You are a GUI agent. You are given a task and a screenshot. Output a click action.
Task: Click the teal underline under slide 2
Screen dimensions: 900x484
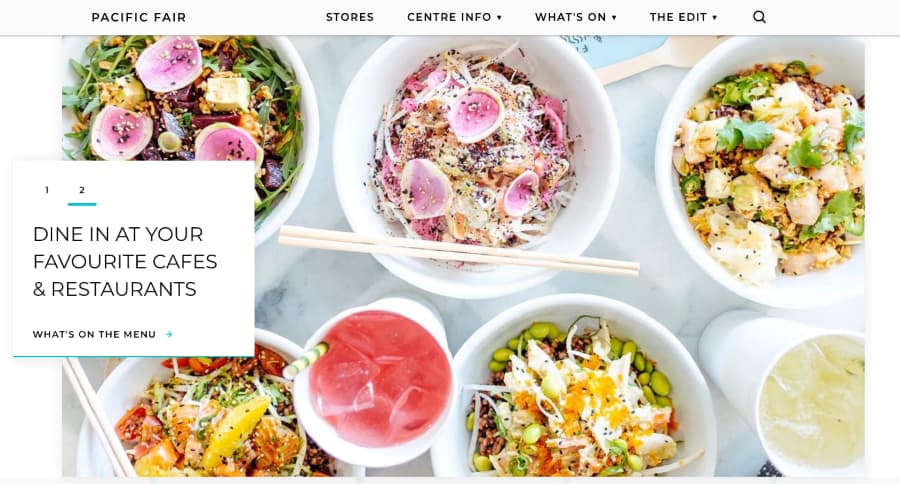point(82,204)
